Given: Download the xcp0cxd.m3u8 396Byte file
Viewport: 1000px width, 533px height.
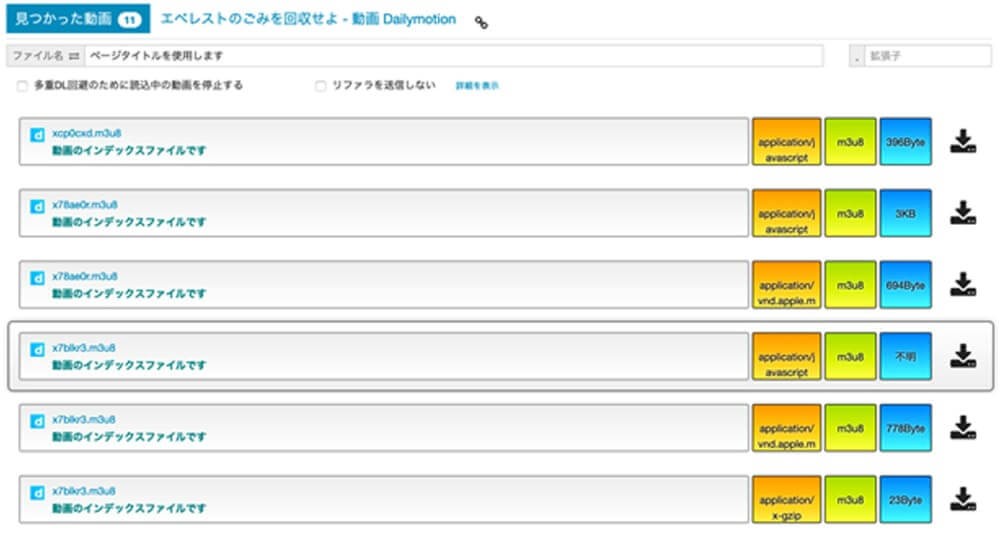Looking at the screenshot, I should pyautogui.click(x=962, y=142).
